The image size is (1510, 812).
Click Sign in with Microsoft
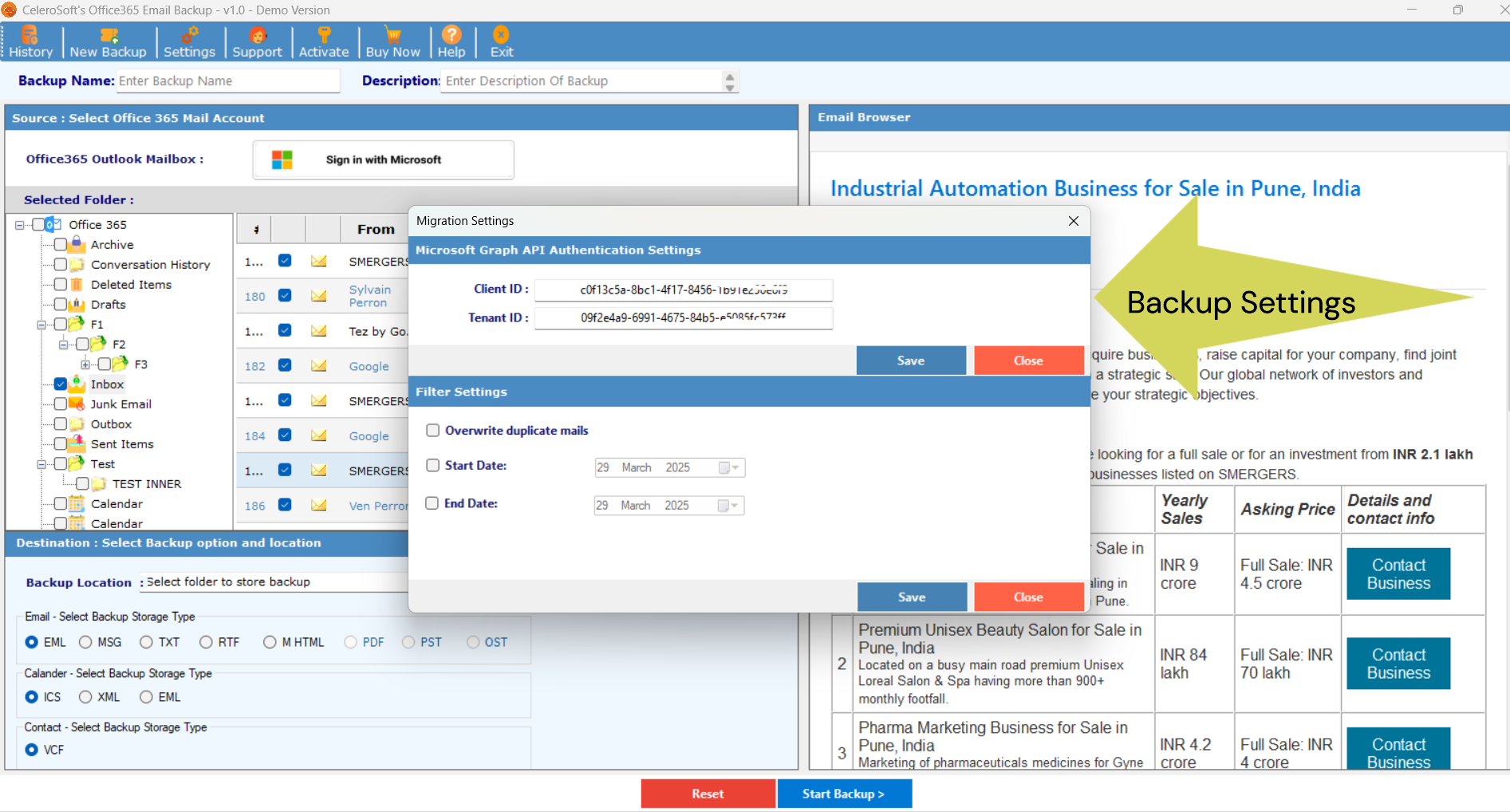point(383,160)
